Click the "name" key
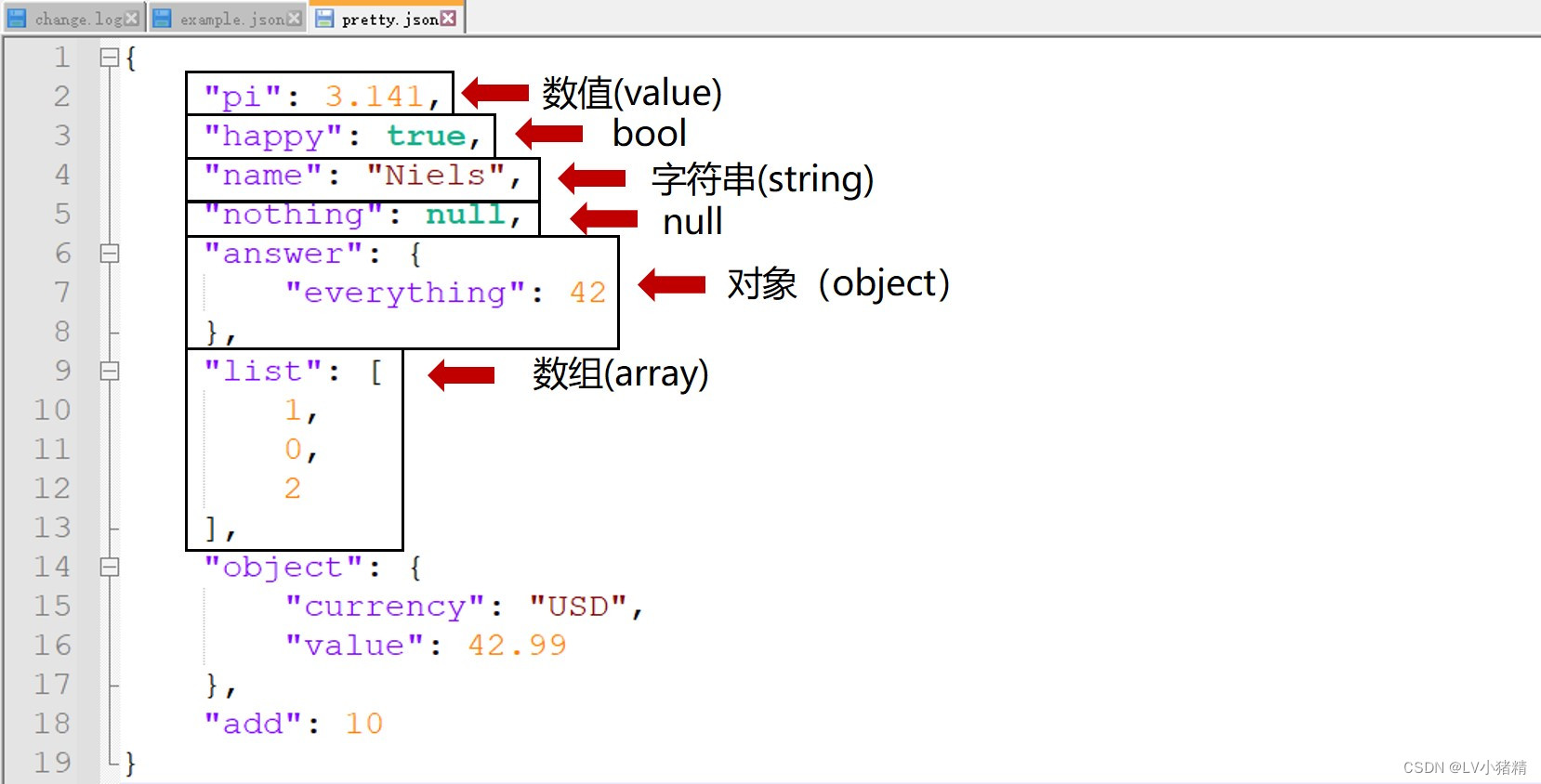This screenshot has height=784, width=1541. coord(263,176)
